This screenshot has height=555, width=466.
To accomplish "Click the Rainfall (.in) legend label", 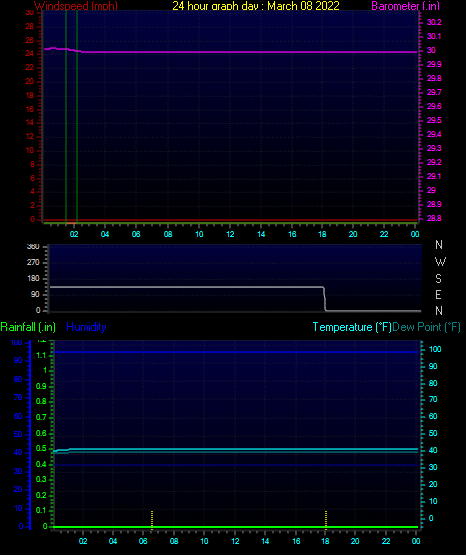I will pyautogui.click(x=28, y=327).
